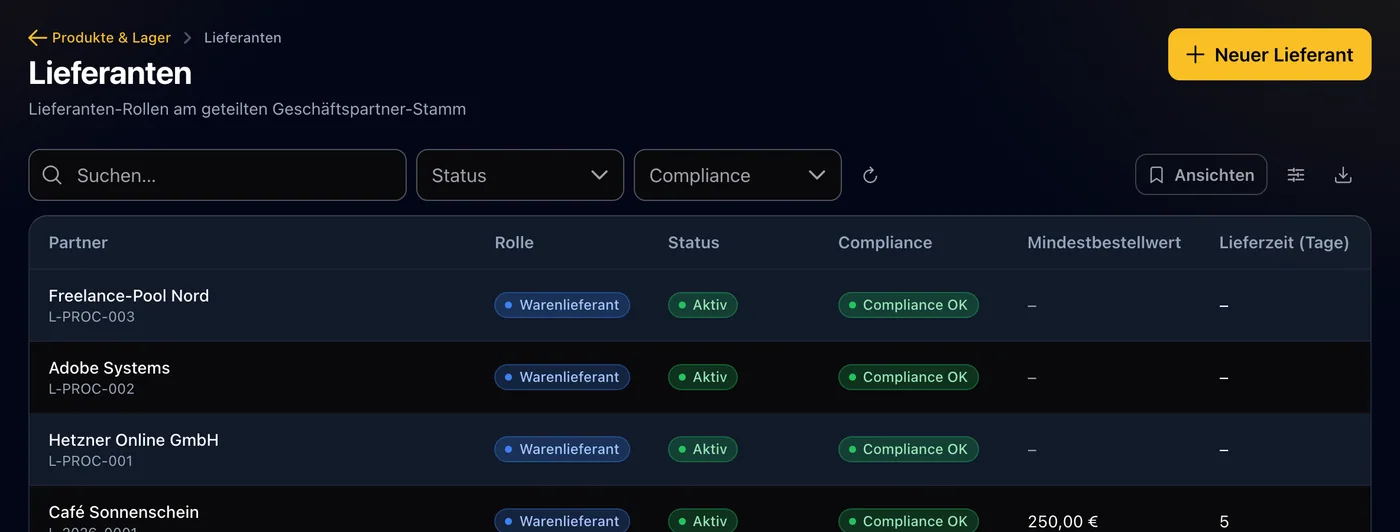This screenshot has height=532, width=1400.
Task: Click the Aktiv badge of Adobe Systems
Action: pyautogui.click(x=702, y=377)
